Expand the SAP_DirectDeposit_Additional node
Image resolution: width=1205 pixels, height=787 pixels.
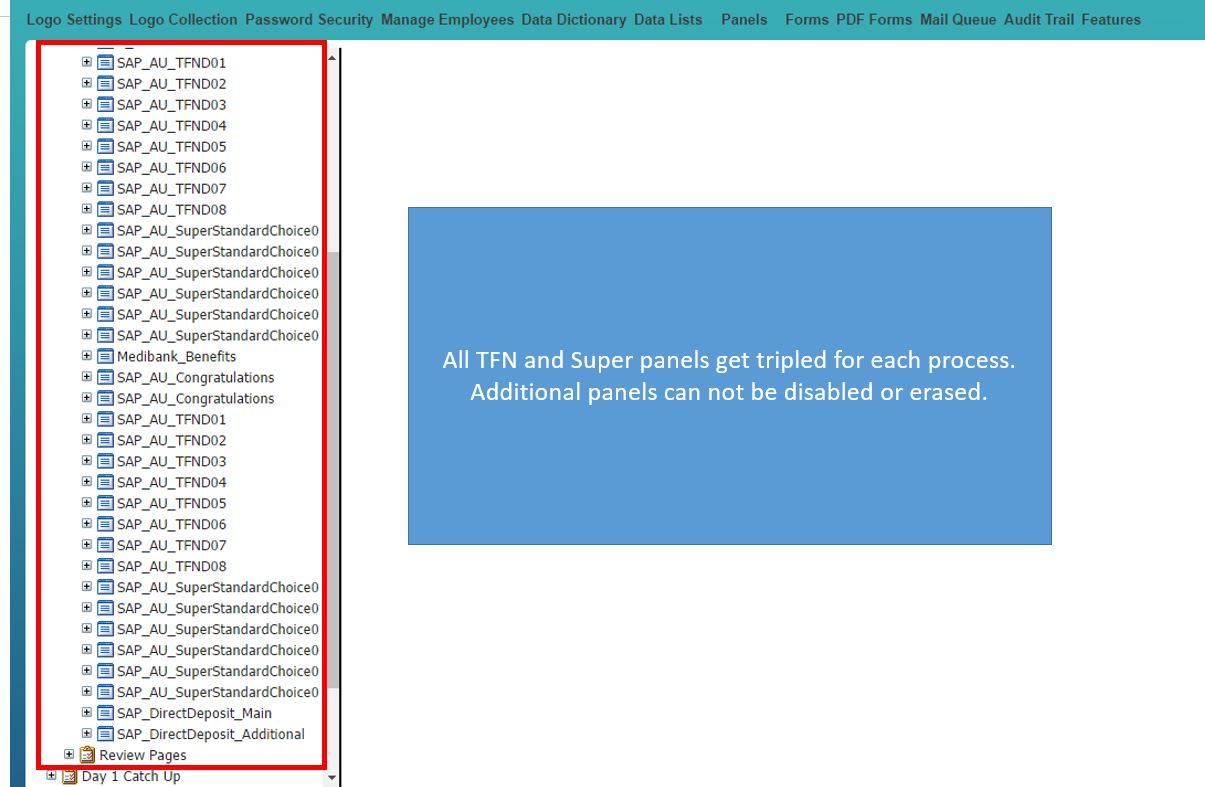click(87, 734)
